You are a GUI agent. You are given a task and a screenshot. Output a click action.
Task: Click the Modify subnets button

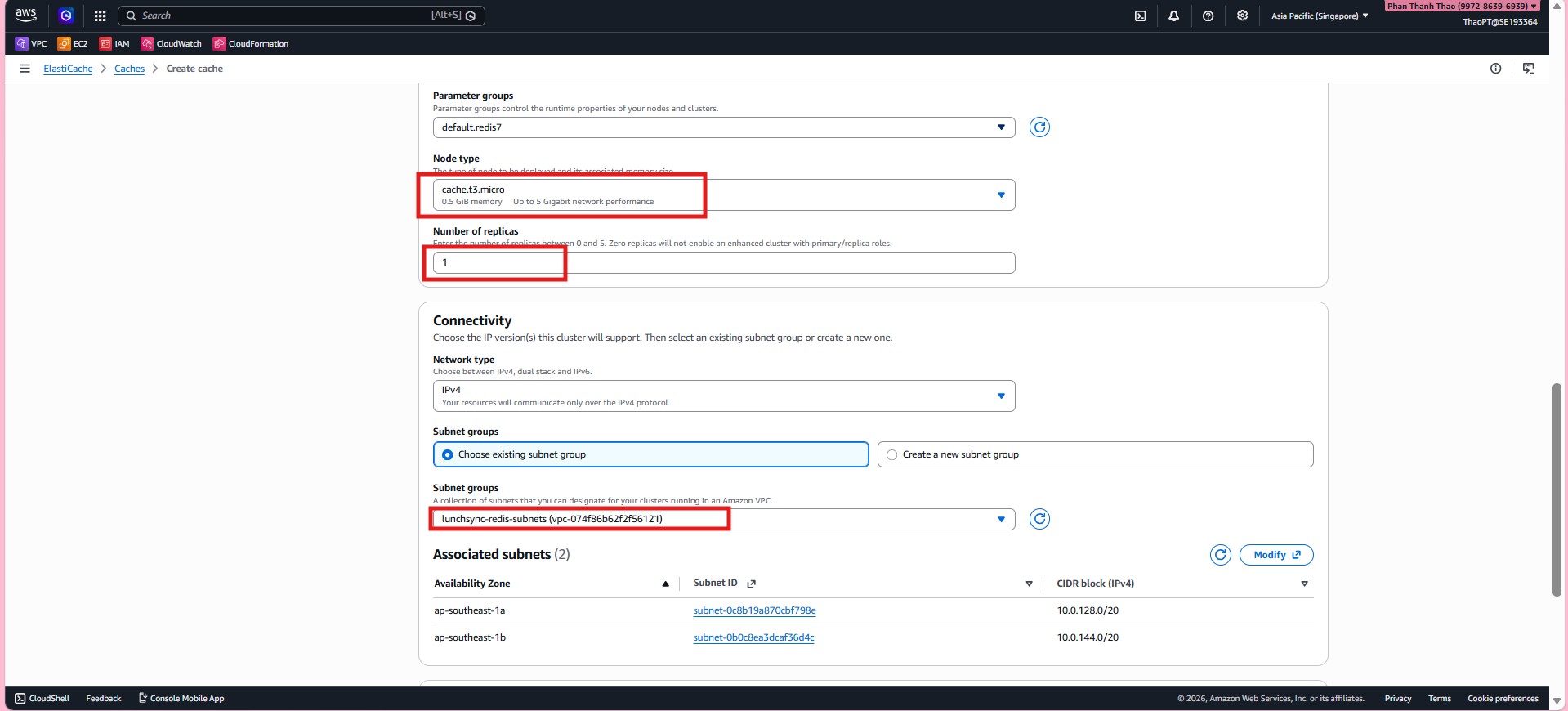[x=1276, y=555]
